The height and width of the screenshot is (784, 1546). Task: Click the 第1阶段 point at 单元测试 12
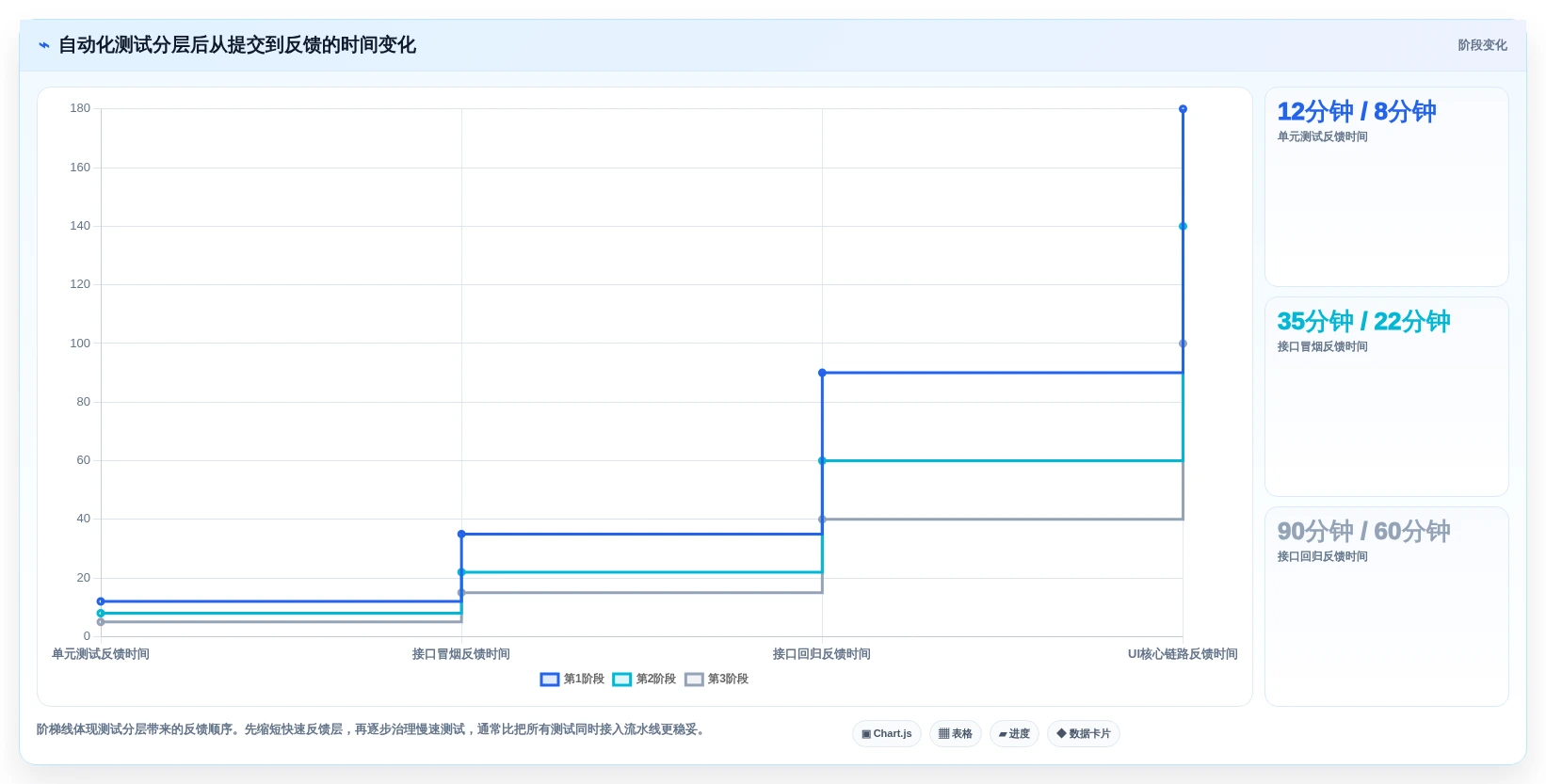(x=101, y=601)
